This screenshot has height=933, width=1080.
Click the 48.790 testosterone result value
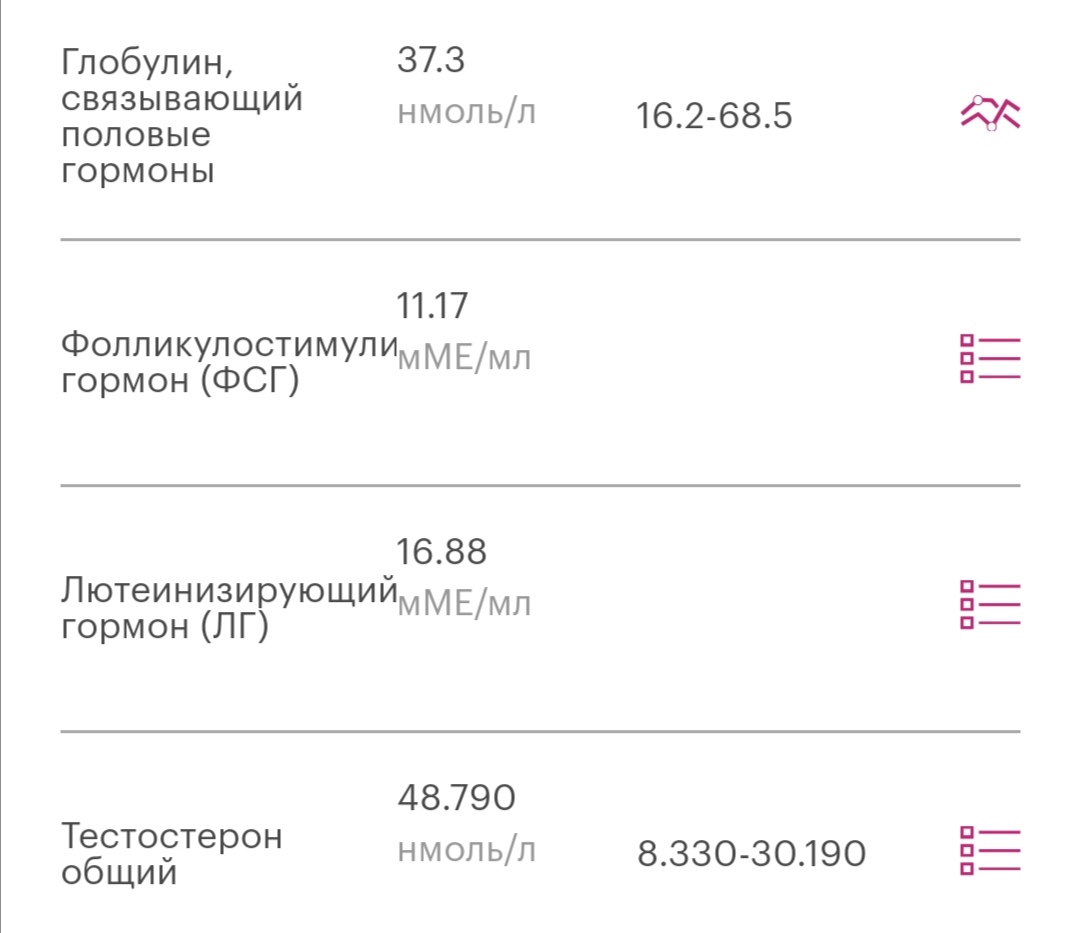point(456,798)
